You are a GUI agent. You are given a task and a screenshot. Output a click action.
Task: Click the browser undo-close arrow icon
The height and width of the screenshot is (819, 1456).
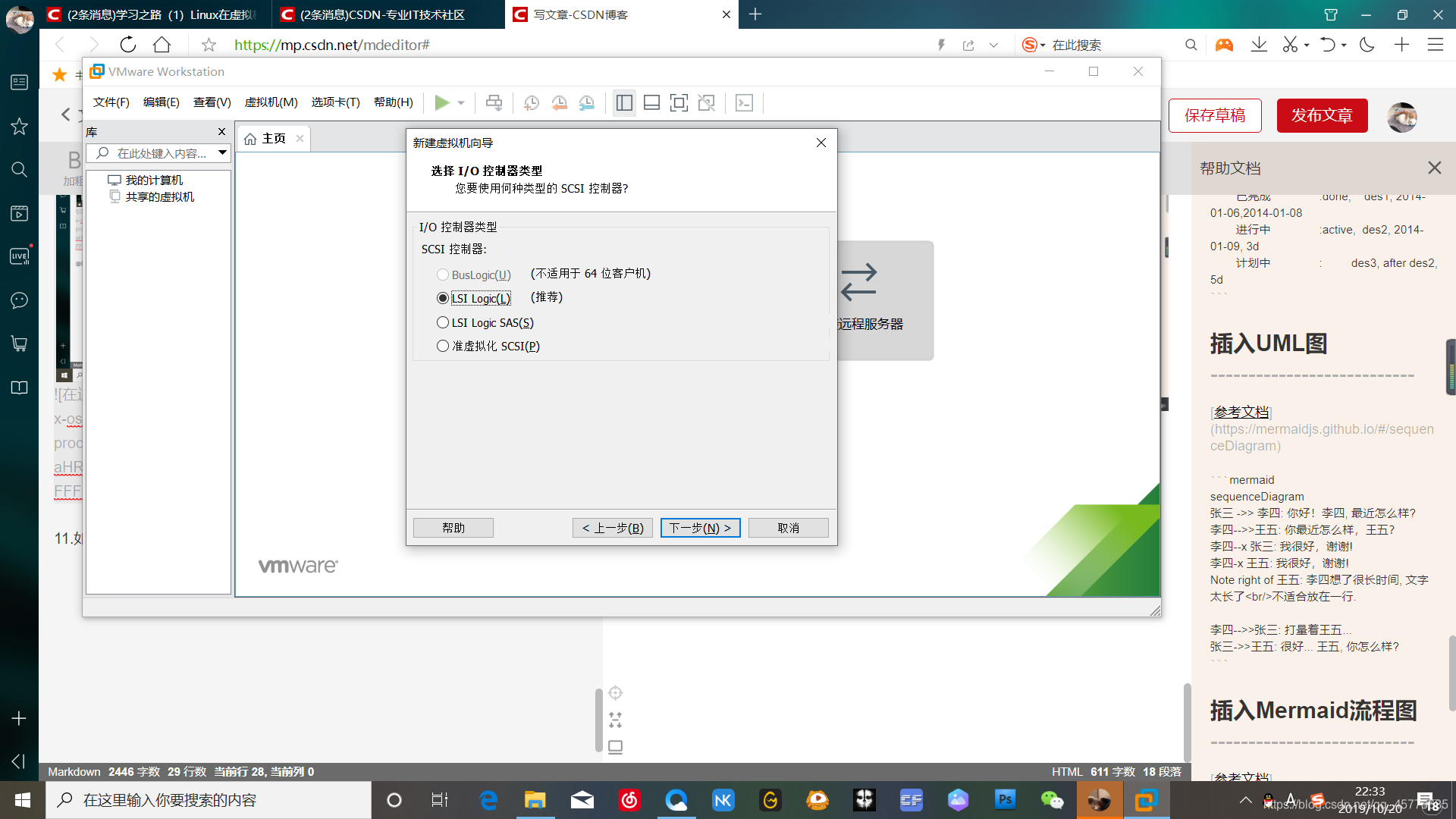[x=1327, y=45]
